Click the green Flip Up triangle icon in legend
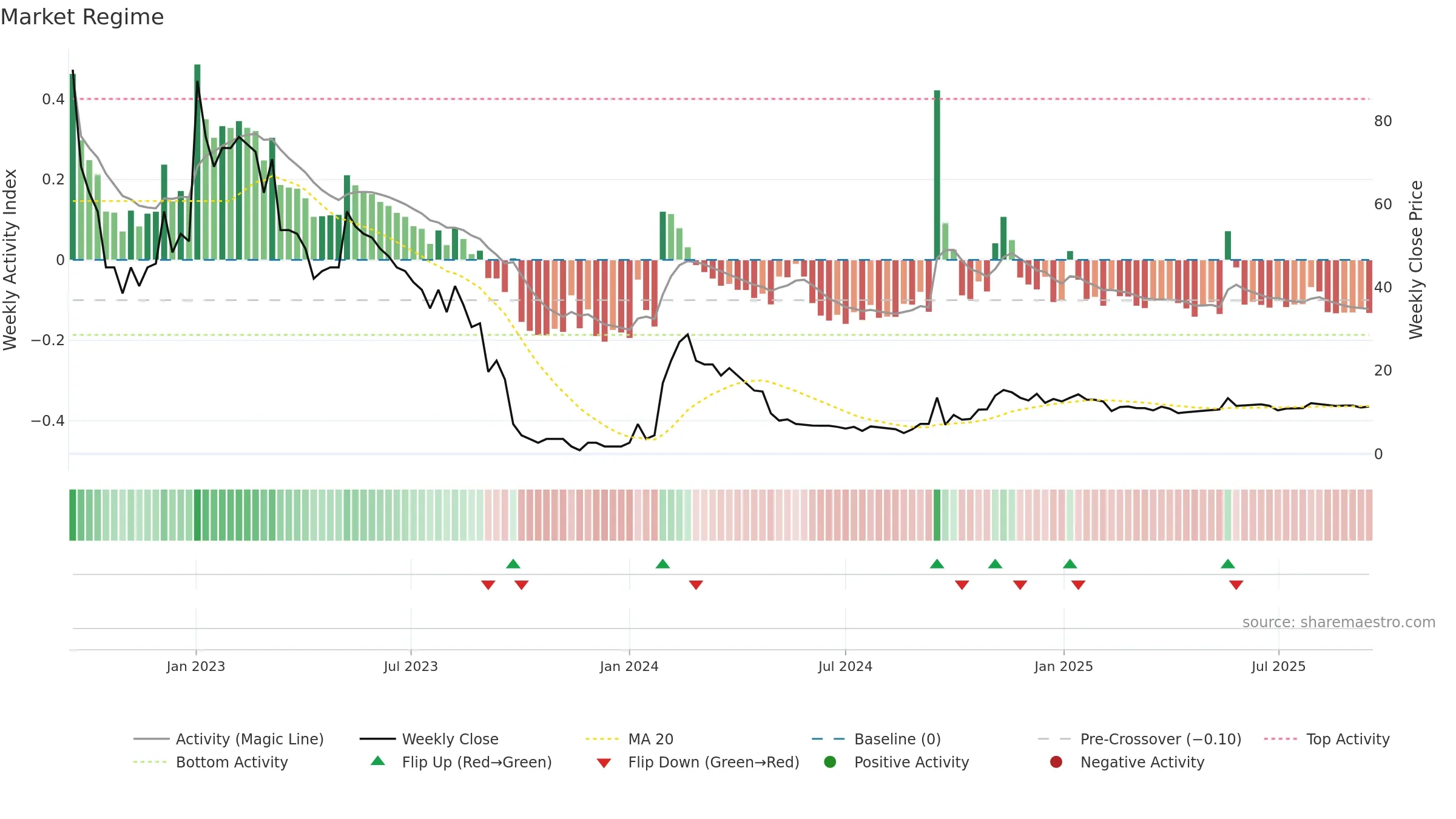The image size is (1456, 819). click(x=378, y=761)
